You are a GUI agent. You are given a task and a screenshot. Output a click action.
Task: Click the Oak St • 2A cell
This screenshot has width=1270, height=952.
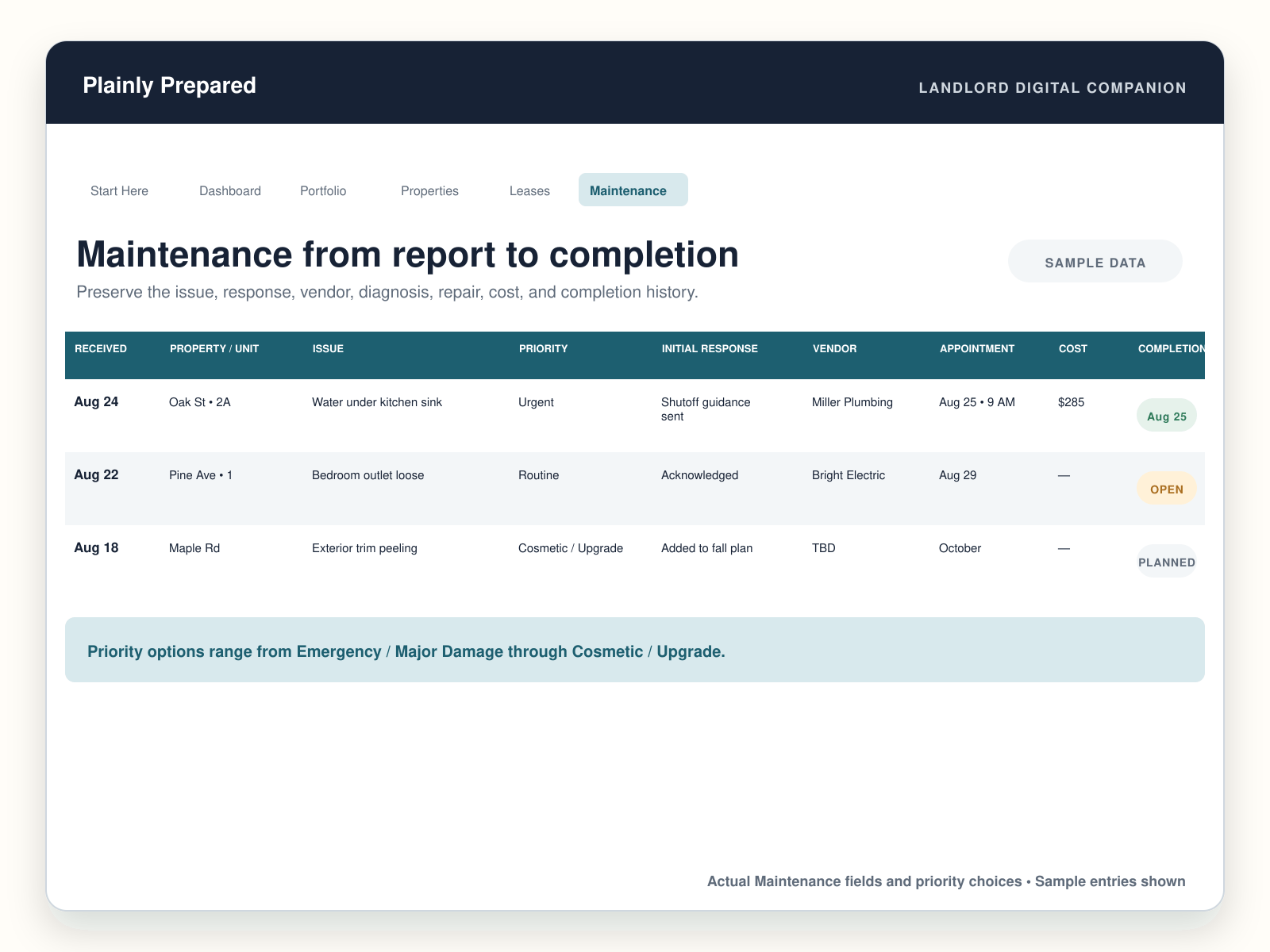pyautogui.click(x=200, y=402)
